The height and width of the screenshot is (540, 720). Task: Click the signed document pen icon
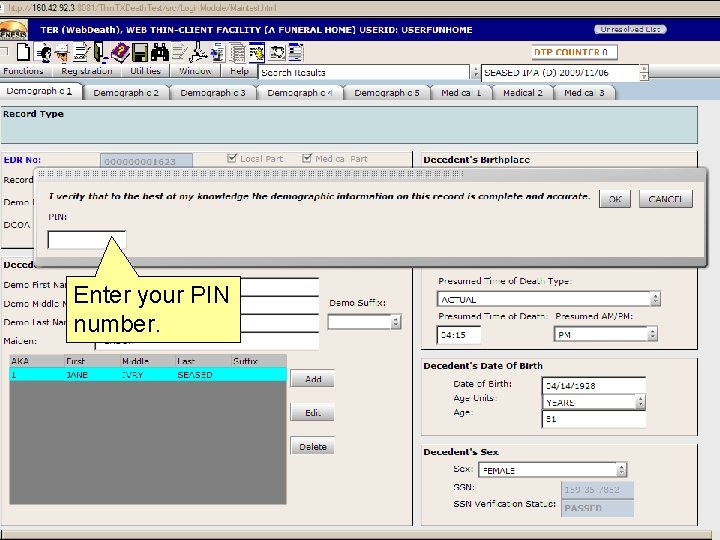82,53
